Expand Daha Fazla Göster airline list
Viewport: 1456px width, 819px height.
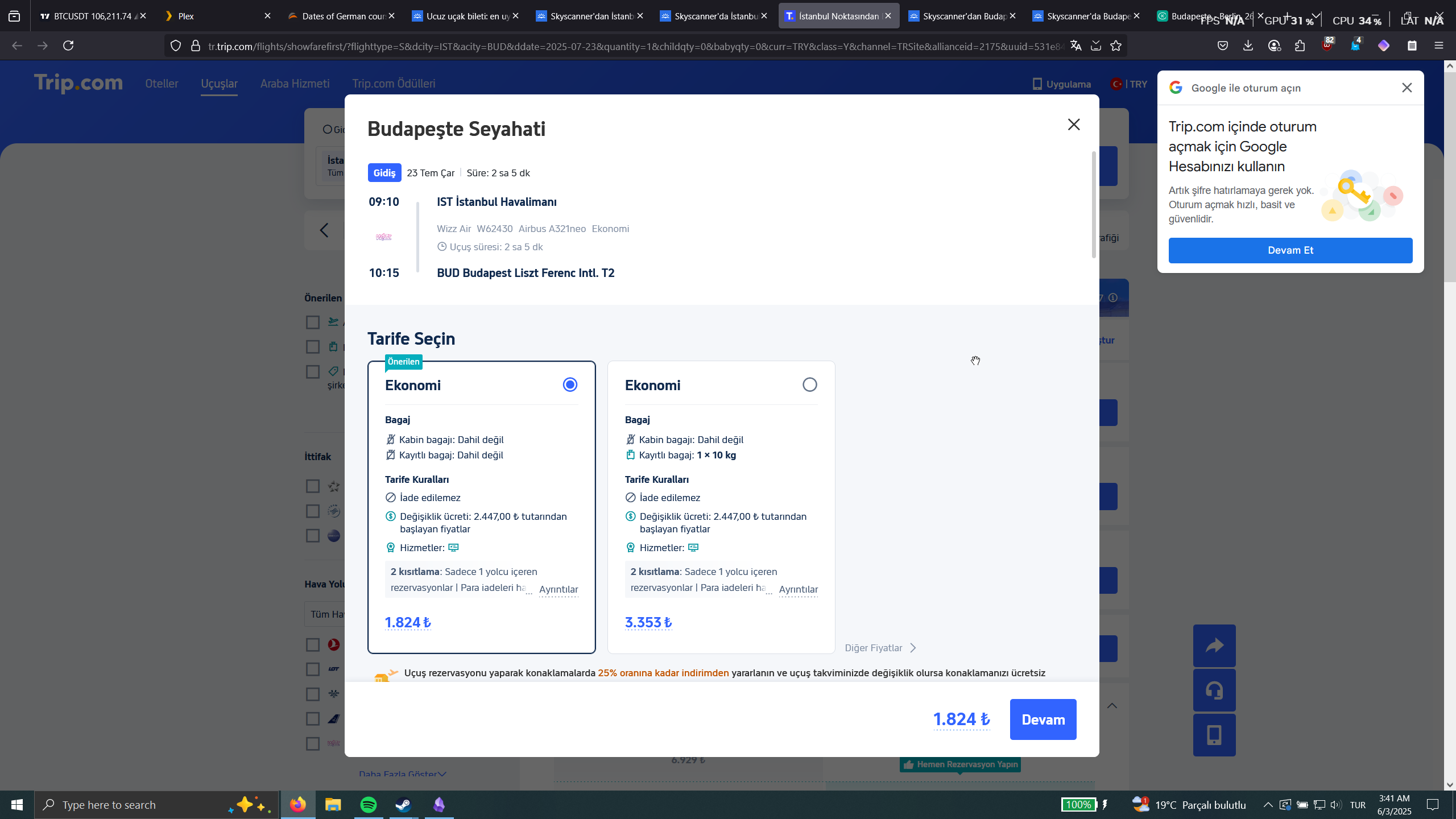click(x=402, y=774)
